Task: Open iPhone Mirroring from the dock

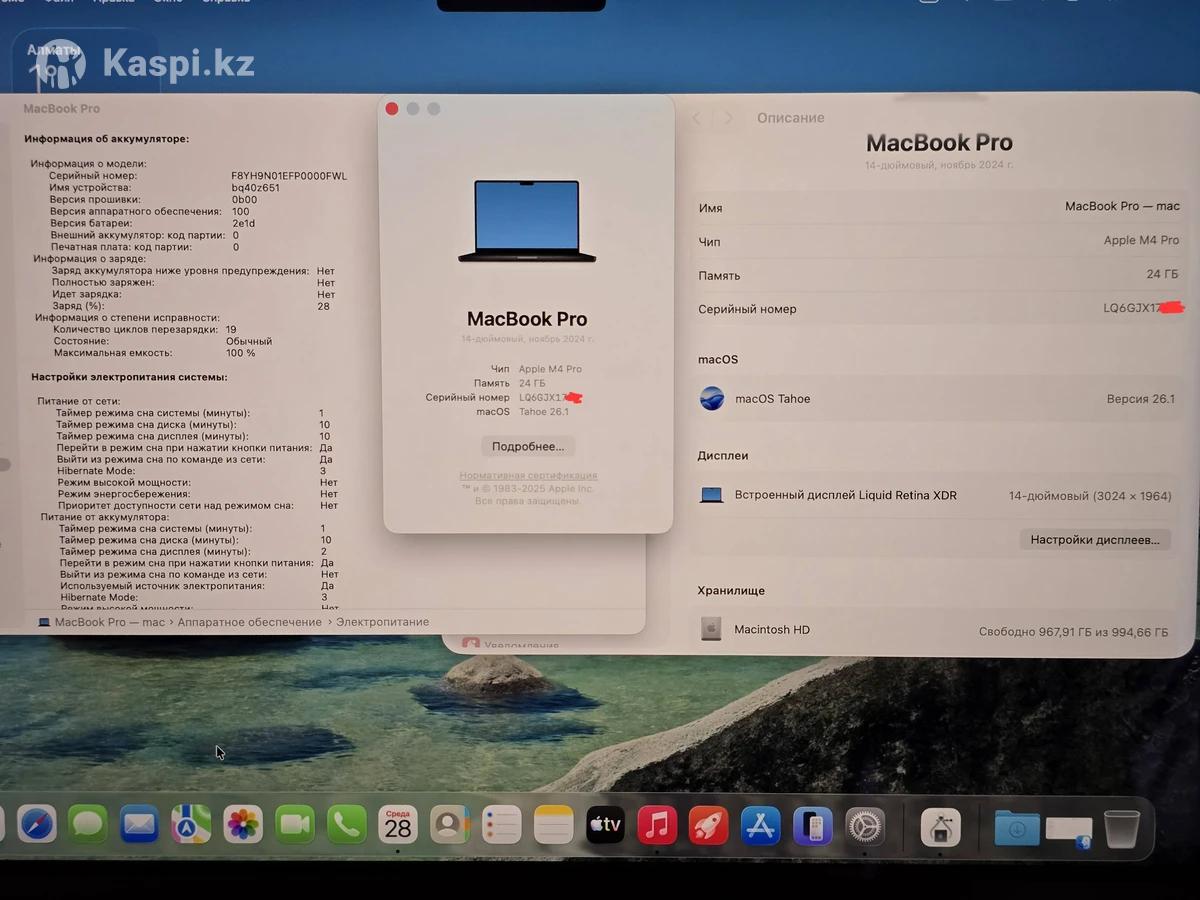Action: (813, 826)
